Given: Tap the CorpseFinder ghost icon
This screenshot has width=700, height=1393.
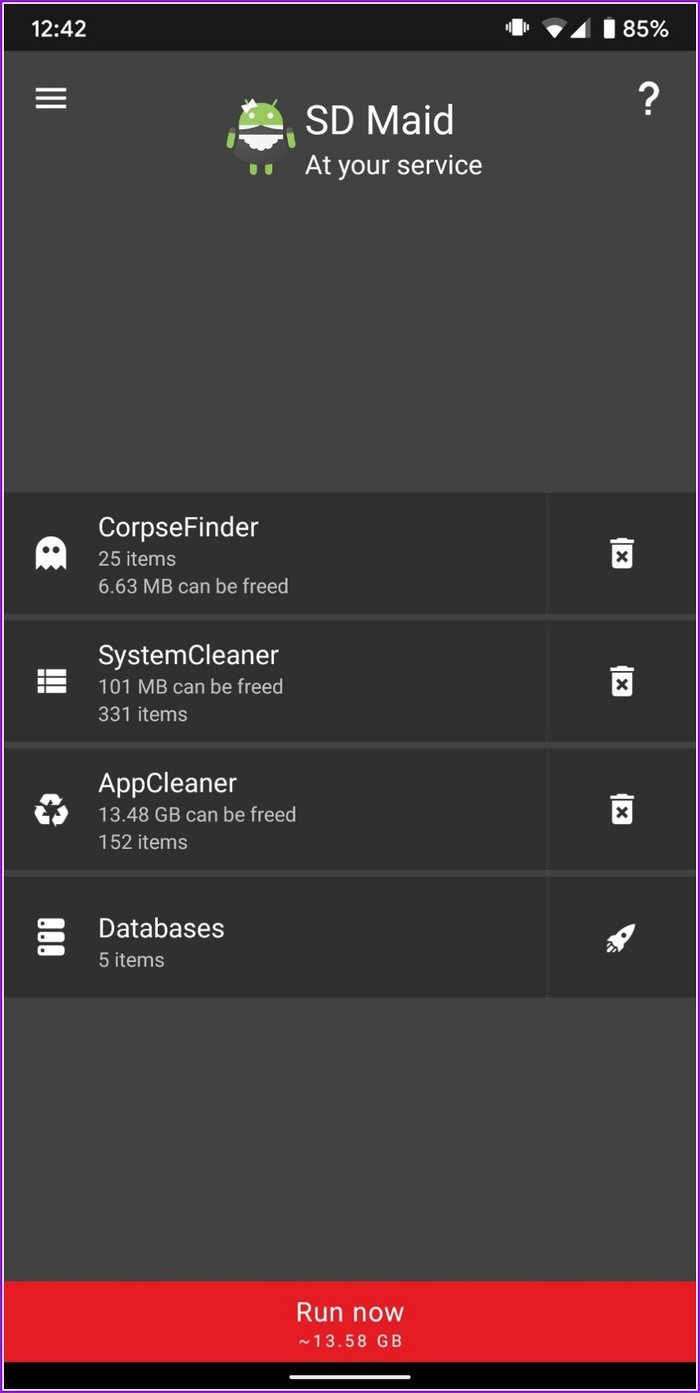Looking at the screenshot, I should click(x=51, y=553).
